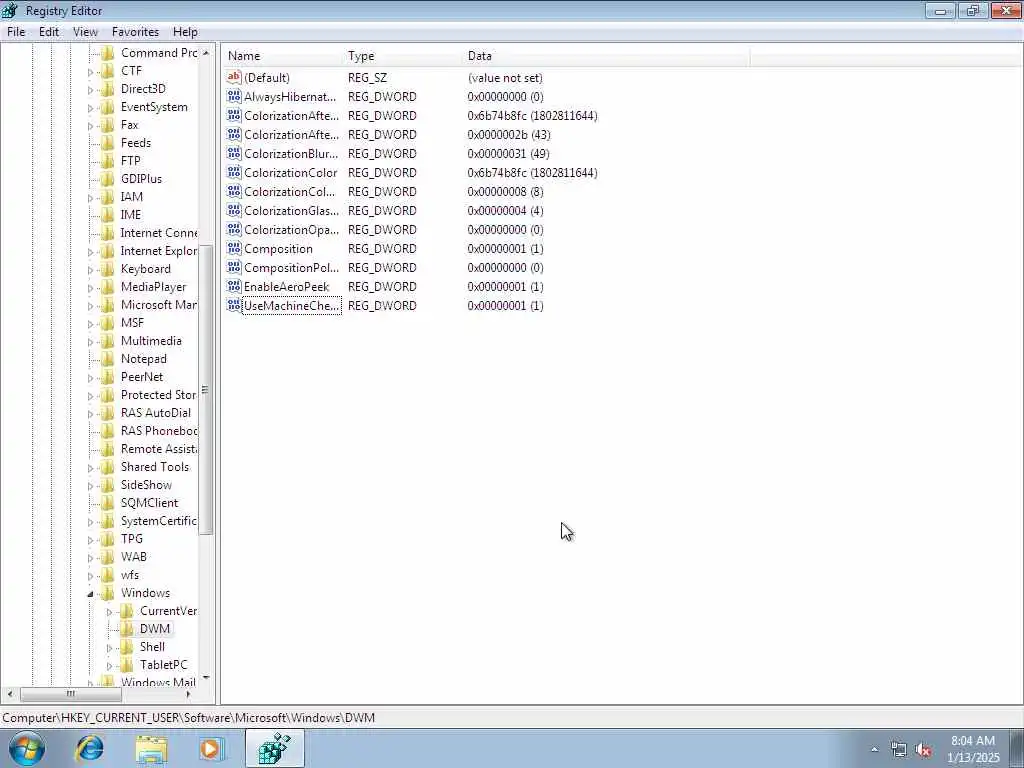
Task: Expand the TabletPC tree node
Action: pyautogui.click(x=109, y=665)
